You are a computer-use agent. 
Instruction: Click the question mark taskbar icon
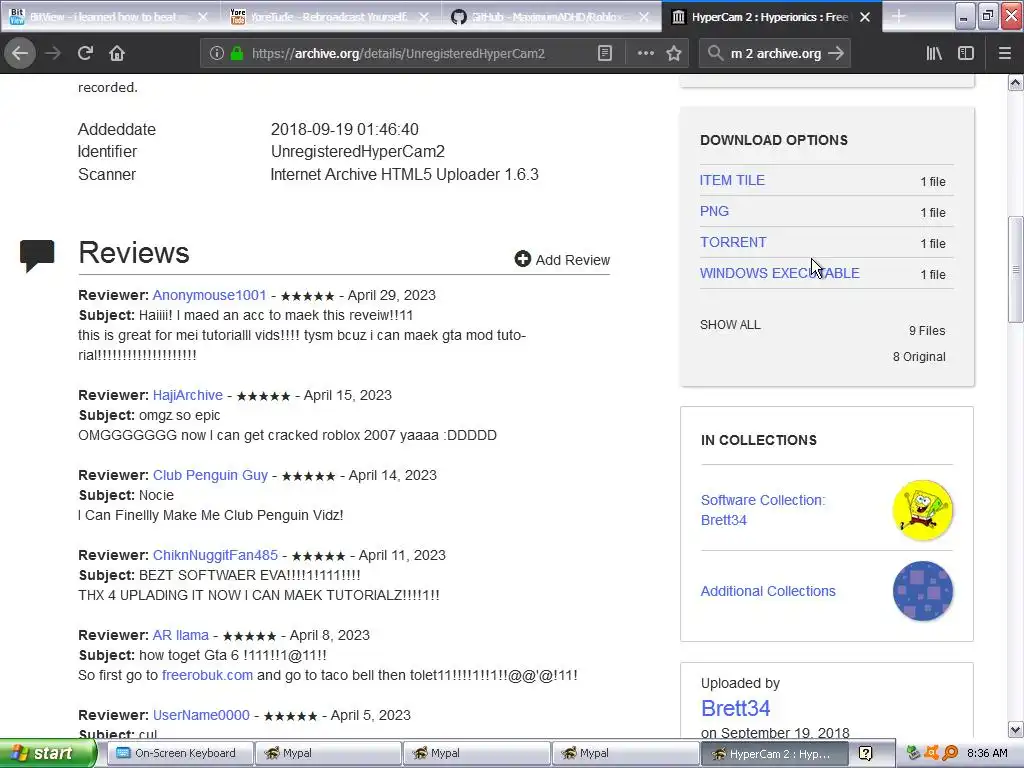[x=865, y=754]
